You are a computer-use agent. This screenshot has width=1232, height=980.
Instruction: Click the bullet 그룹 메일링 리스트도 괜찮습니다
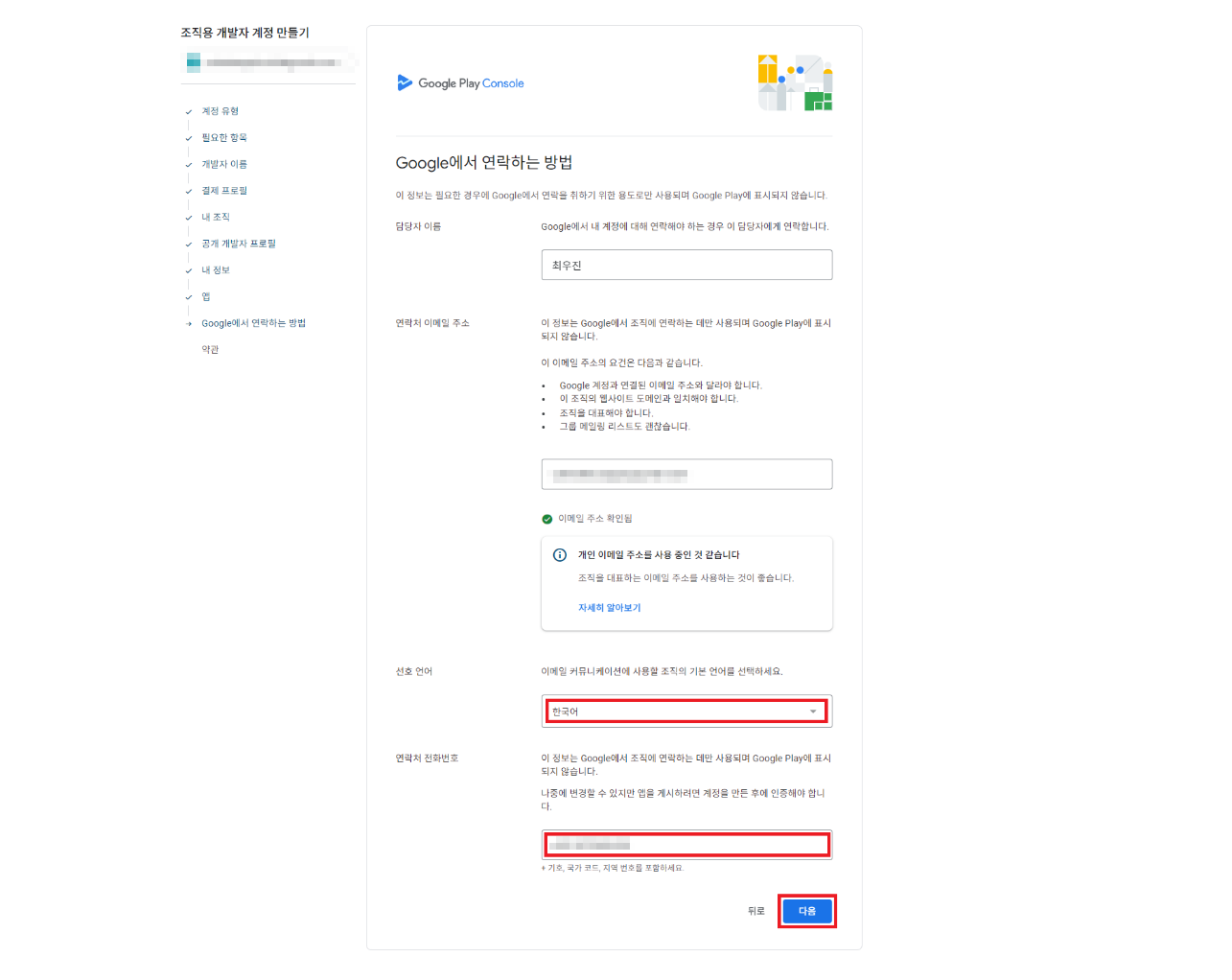(625, 427)
